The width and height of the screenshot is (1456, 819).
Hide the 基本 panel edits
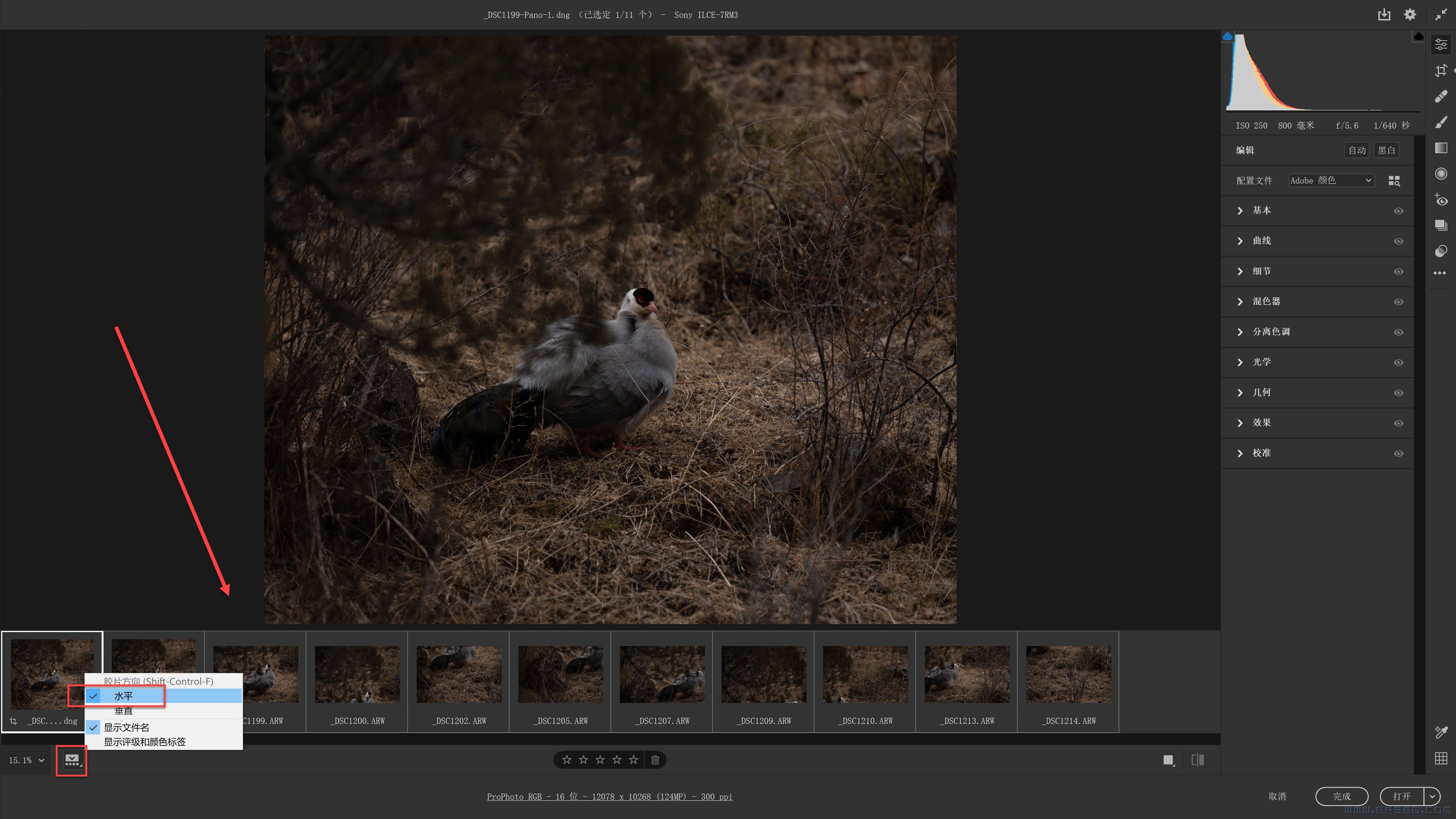[1398, 211]
